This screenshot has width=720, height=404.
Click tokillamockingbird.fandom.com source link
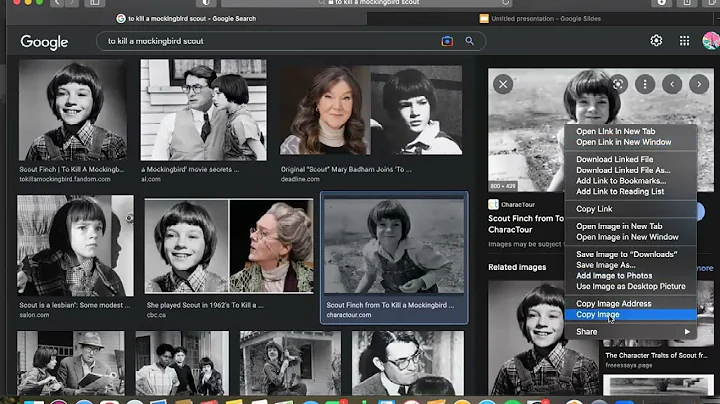(65, 180)
